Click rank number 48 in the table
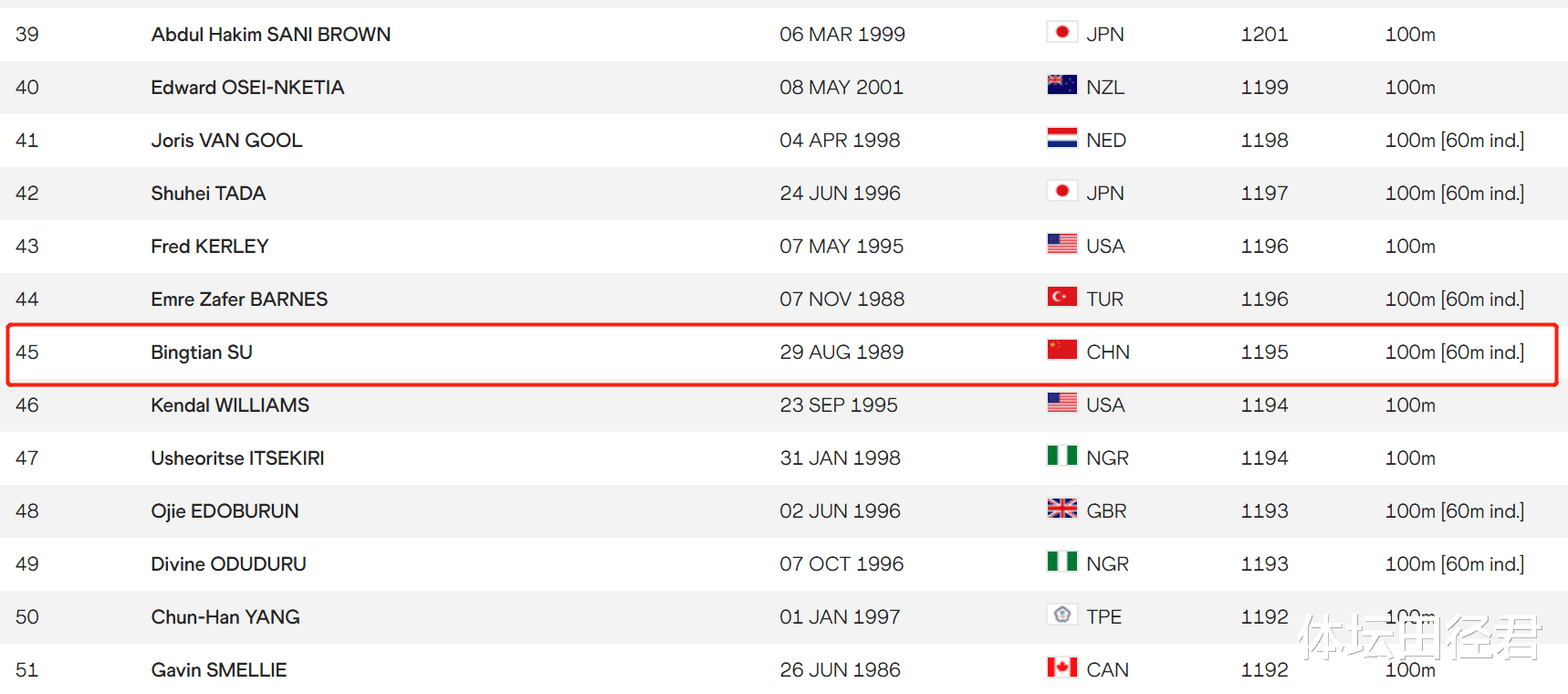1568x694 pixels. point(27,511)
